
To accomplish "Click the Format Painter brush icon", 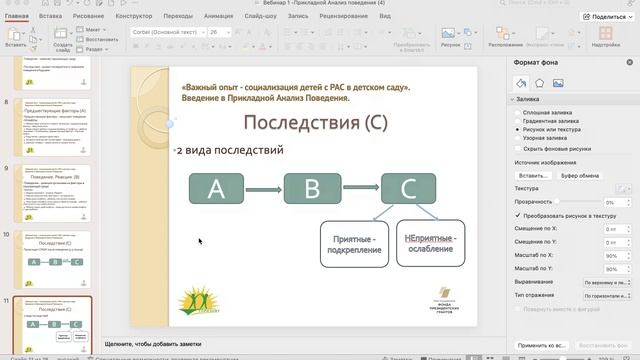I will point(33,48).
